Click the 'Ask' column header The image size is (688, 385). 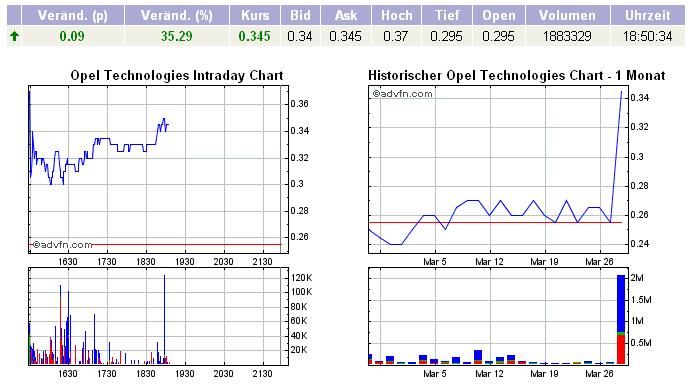346,15
